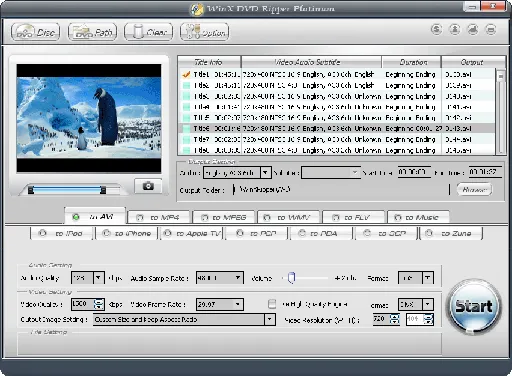Select the 'to AVI' output tab

point(95,217)
